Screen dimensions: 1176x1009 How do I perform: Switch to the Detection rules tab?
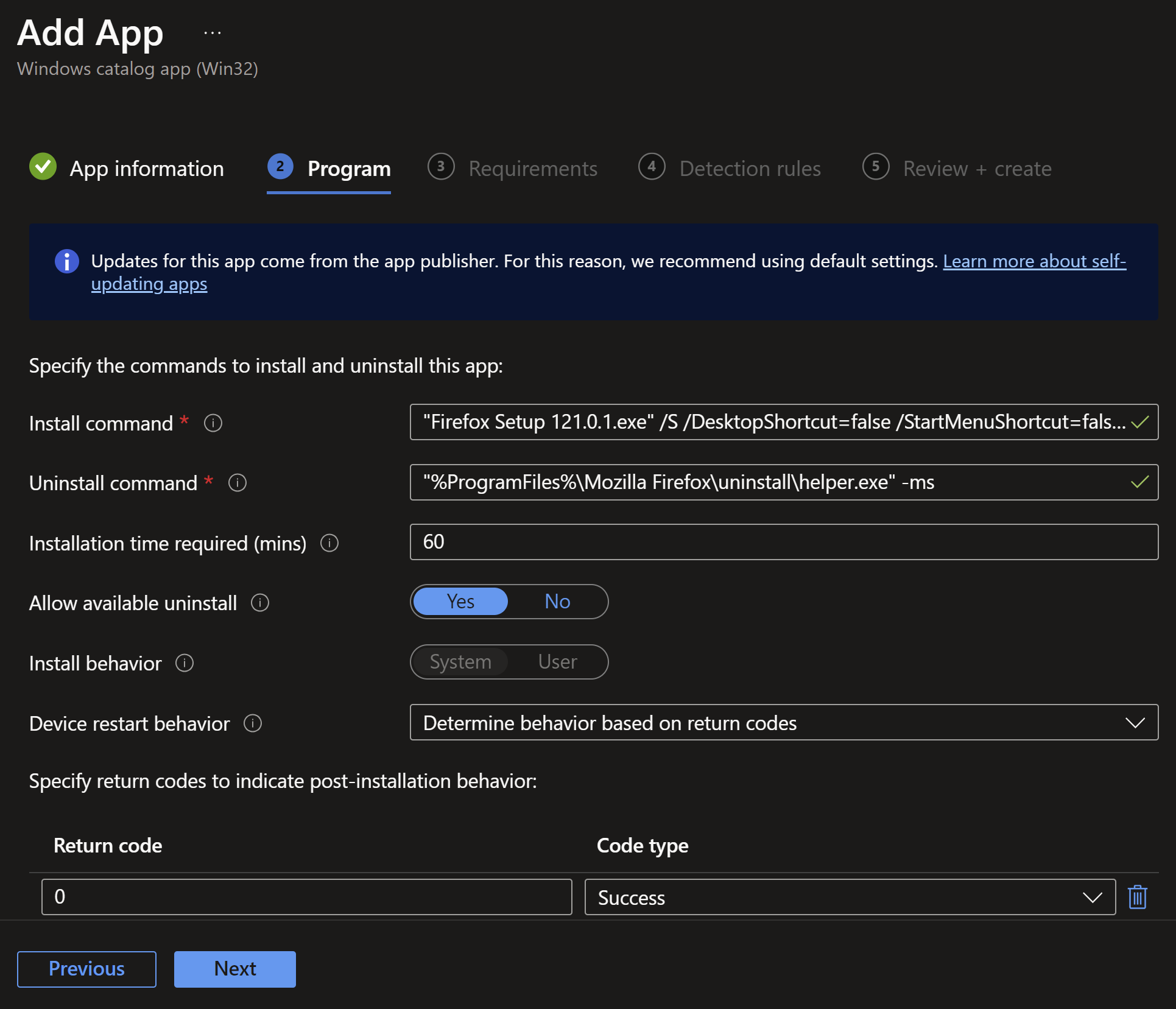(750, 168)
